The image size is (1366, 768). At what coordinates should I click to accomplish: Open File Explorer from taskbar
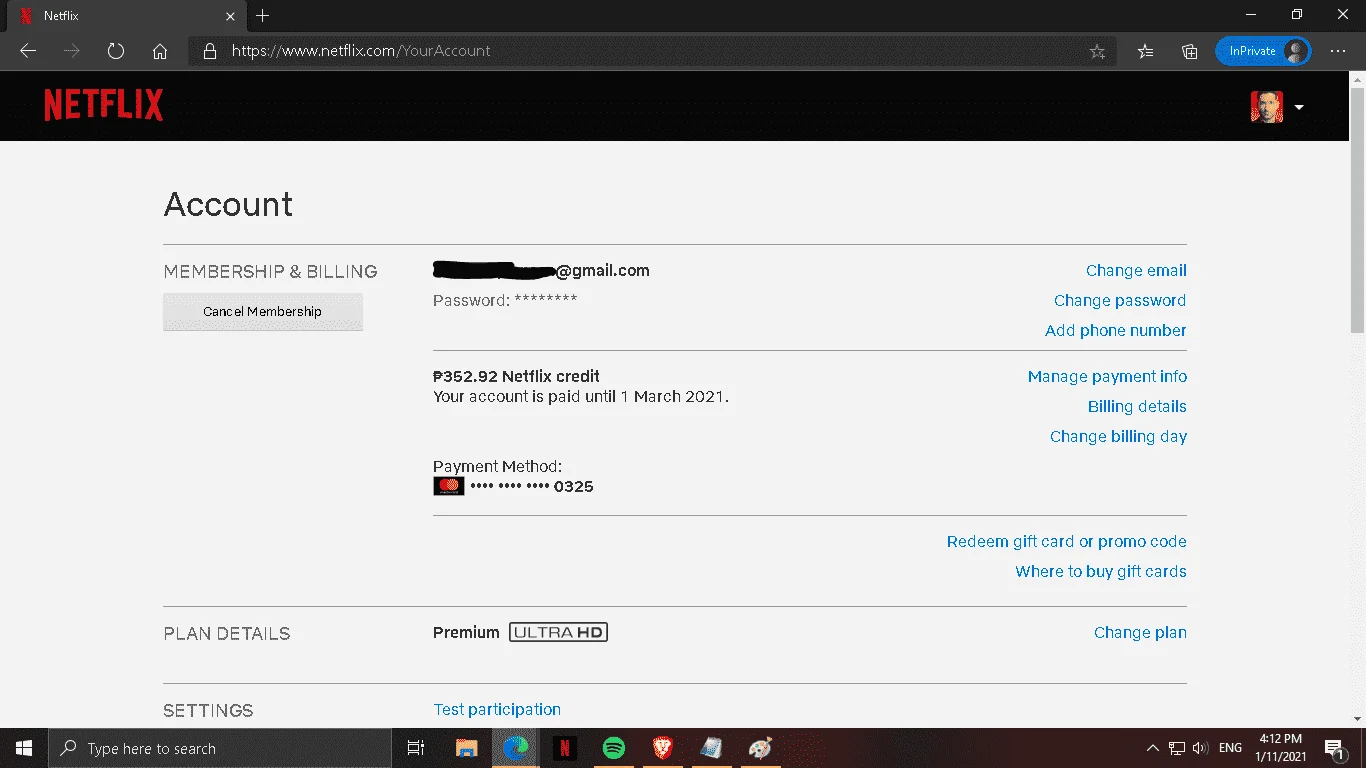(x=466, y=748)
